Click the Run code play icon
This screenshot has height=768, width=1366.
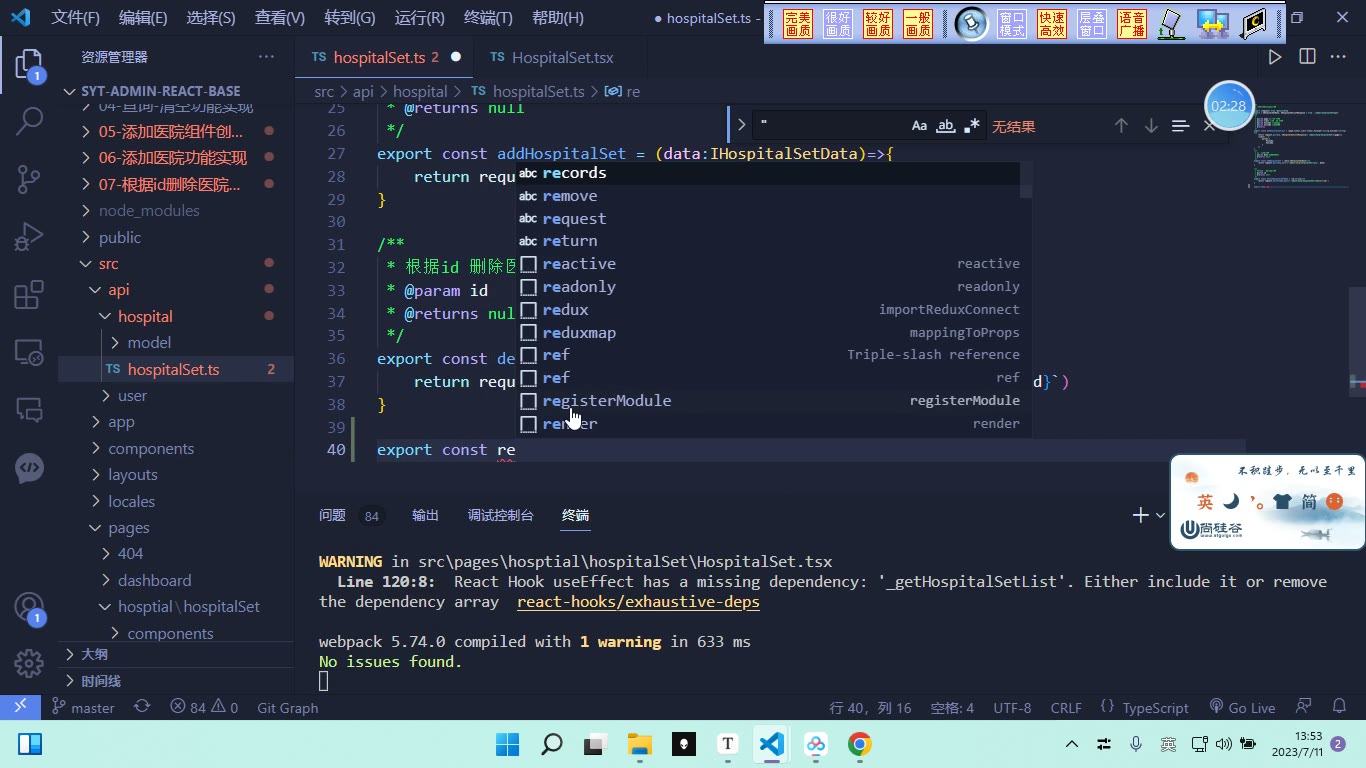pos(1275,57)
